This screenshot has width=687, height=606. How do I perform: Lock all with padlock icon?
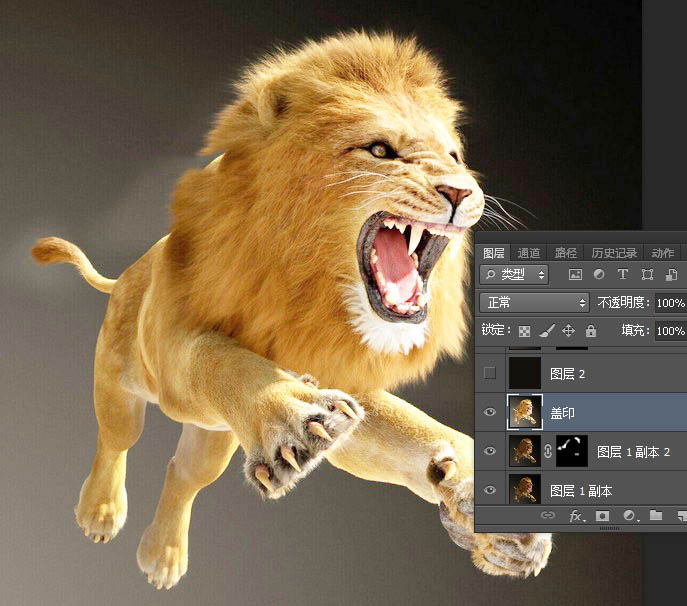click(x=591, y=331)
